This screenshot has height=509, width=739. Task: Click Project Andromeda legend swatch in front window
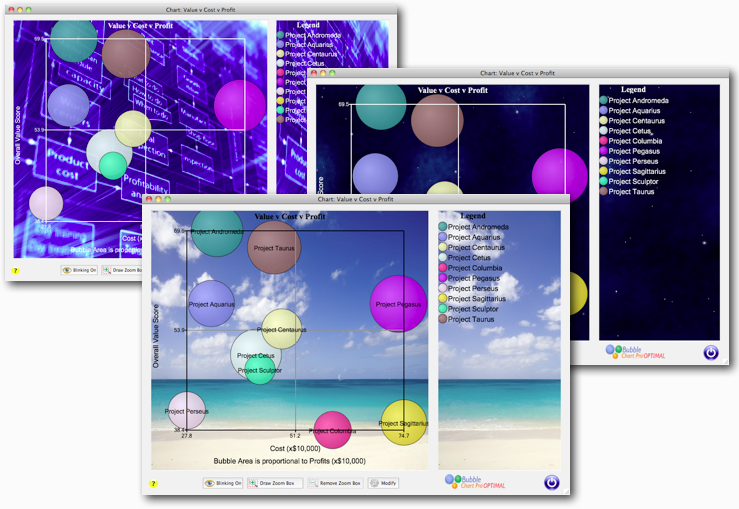click(442, 227)
